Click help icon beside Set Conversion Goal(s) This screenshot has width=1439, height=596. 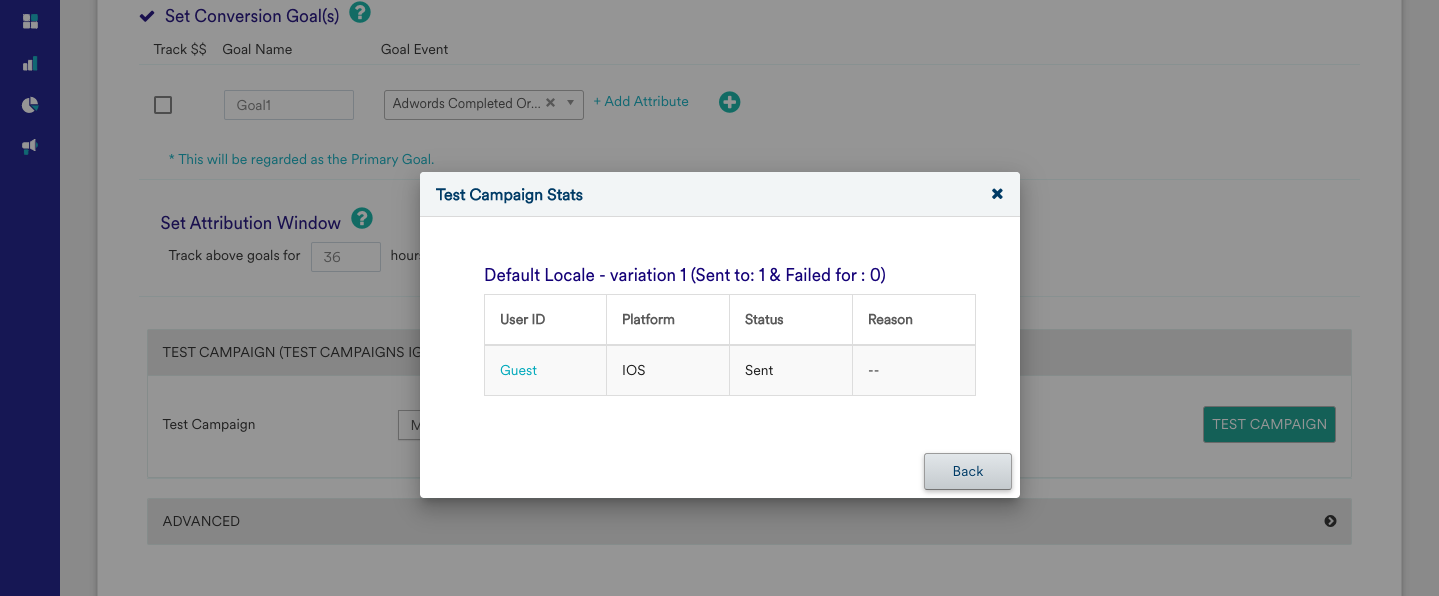(360, 13)
